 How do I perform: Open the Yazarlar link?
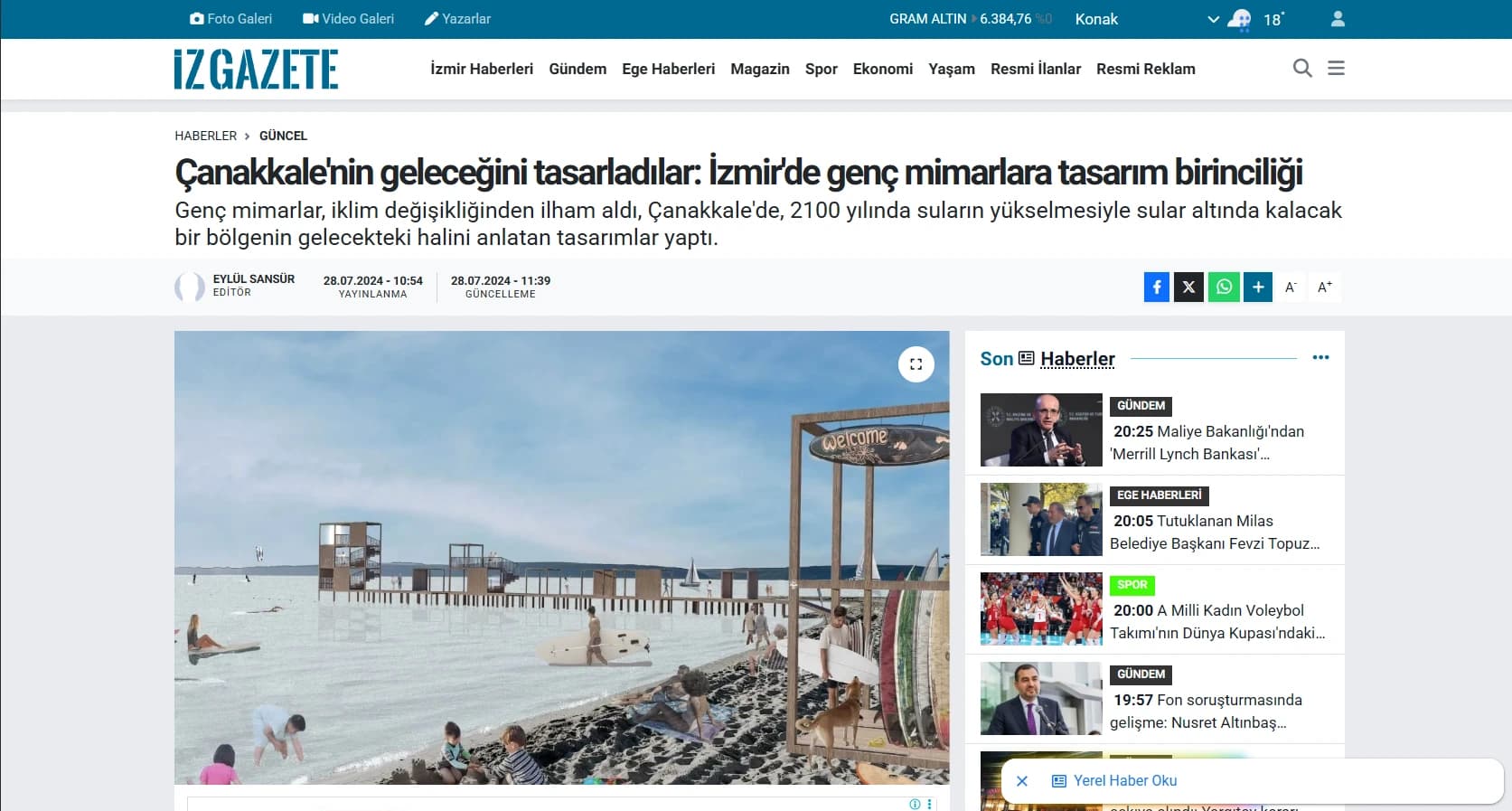[x=457, y=19]
